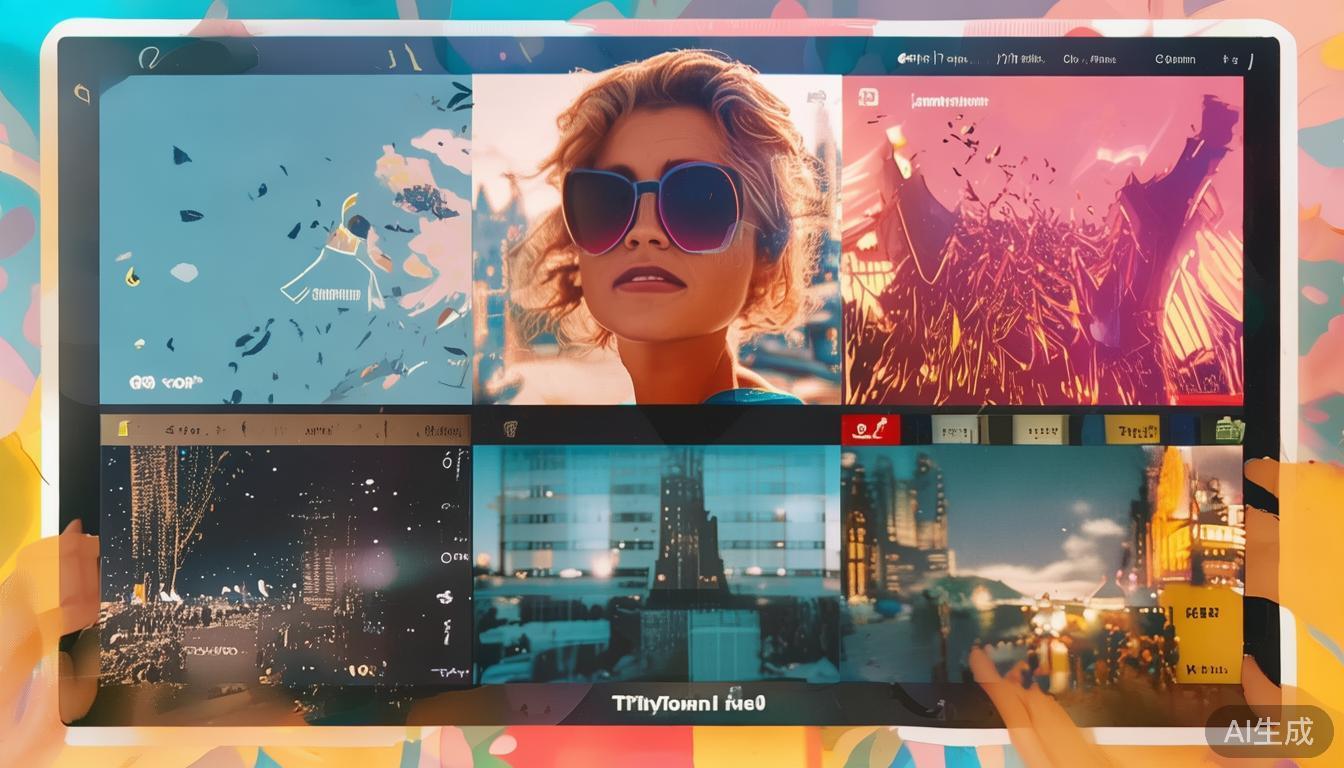Click the yellow tag above the bottom-right photo
The width and height of the screenshot is (1344, 768).
point(1132,429)
